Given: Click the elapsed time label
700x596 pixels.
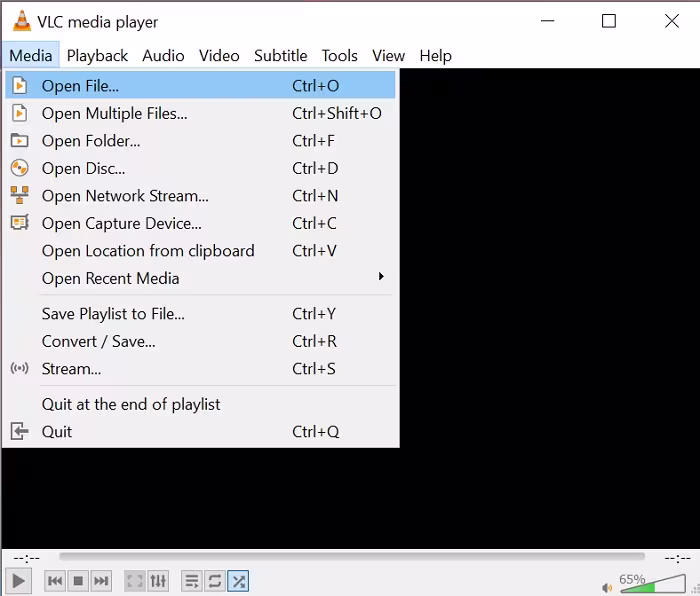Looking at the screenshot, I should click(26, 558).
